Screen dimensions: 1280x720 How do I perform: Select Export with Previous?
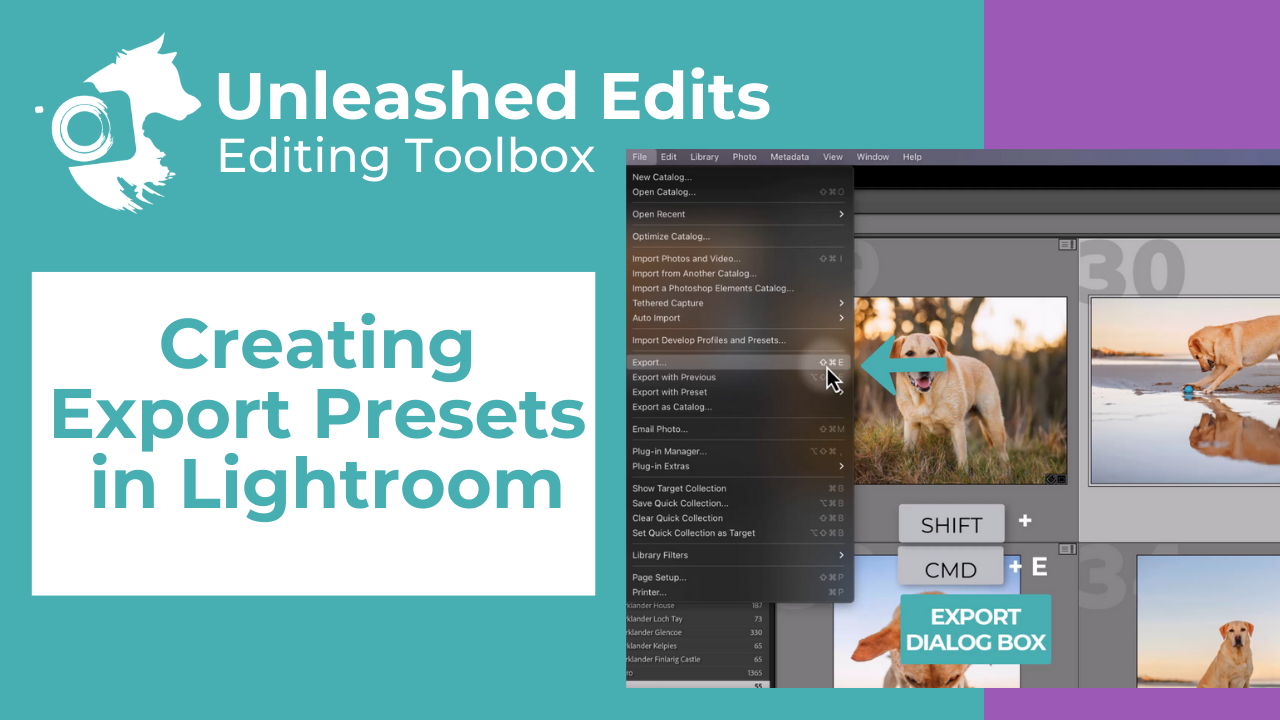tap(739, 377)
